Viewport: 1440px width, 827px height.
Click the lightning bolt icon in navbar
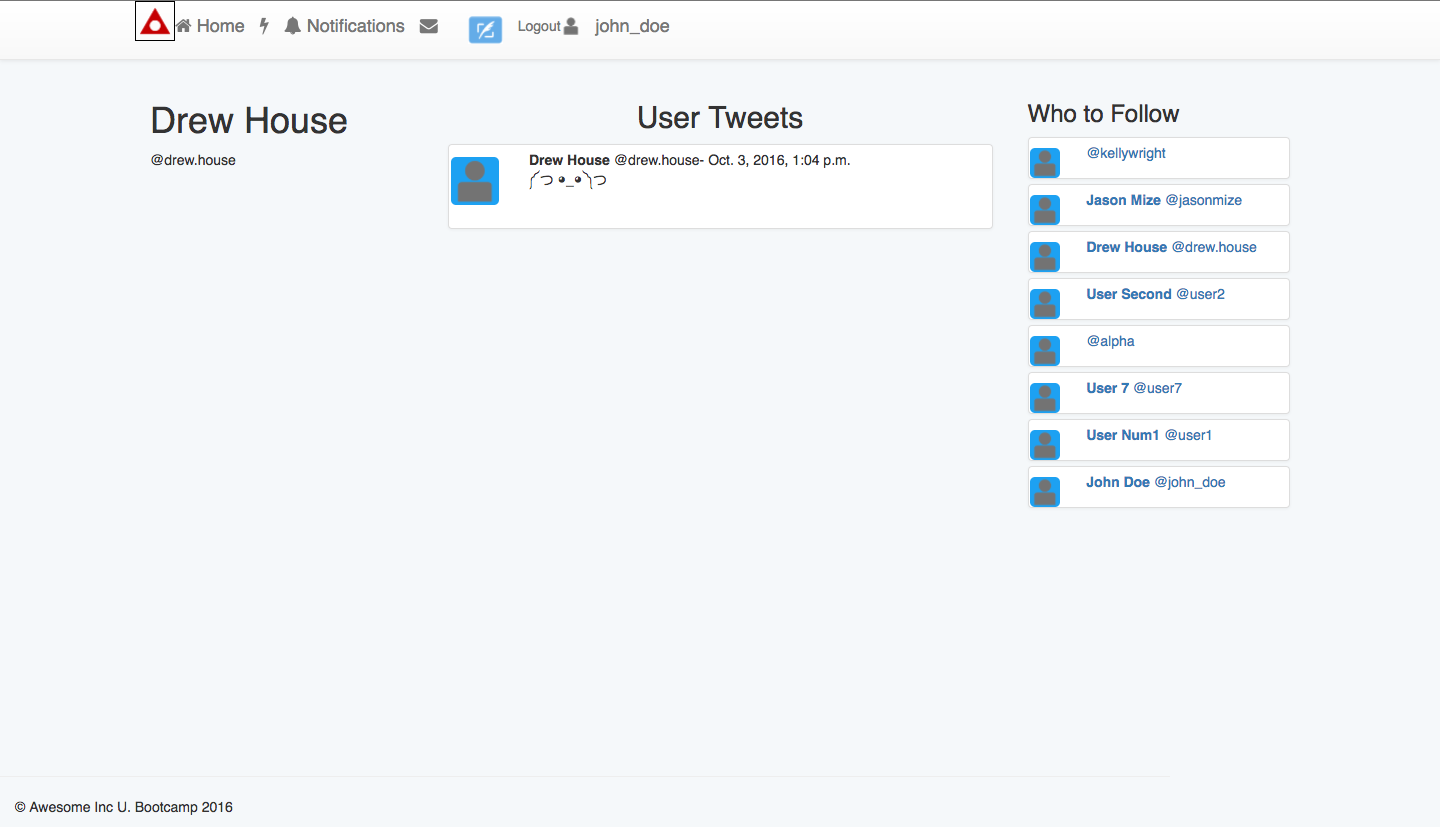(x=264, y=26)
